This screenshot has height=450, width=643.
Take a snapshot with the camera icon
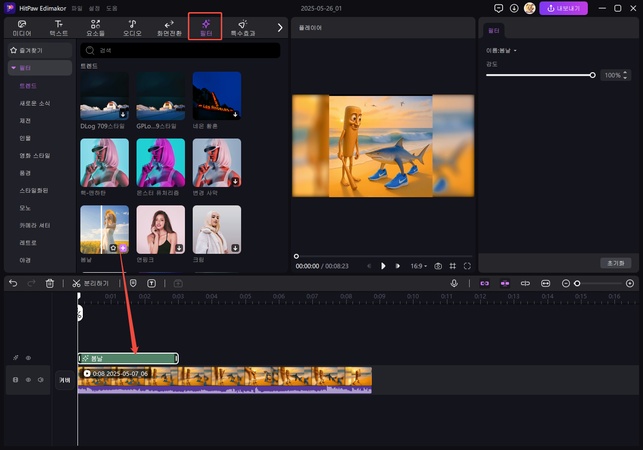tap(438, 266)
